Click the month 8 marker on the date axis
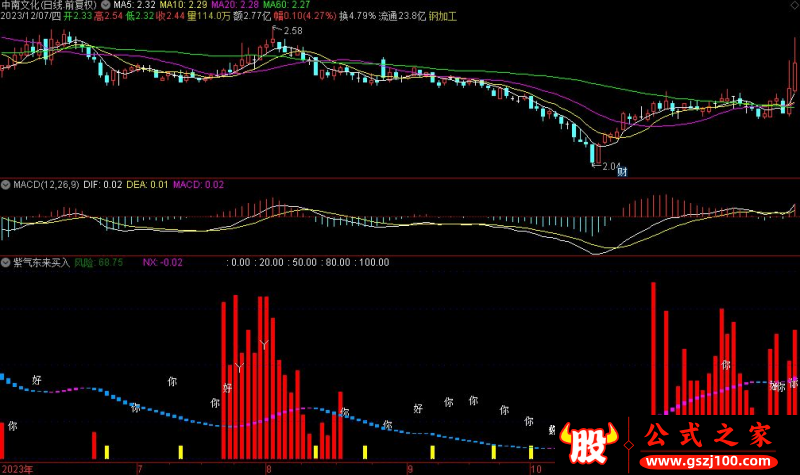The height and width of the screenshot is (475, 800). click(x=268, y=469)
